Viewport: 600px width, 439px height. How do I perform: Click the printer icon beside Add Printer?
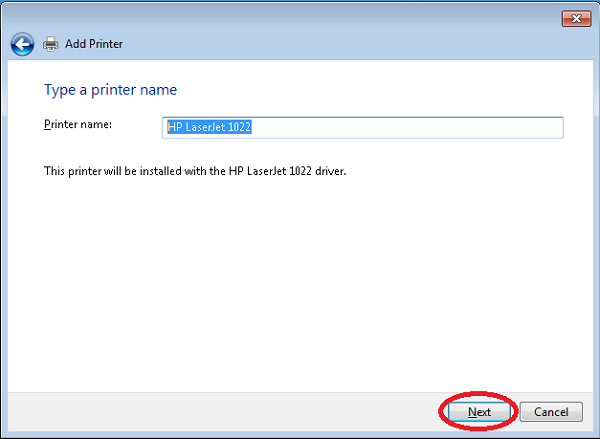[x=51, y=44]
